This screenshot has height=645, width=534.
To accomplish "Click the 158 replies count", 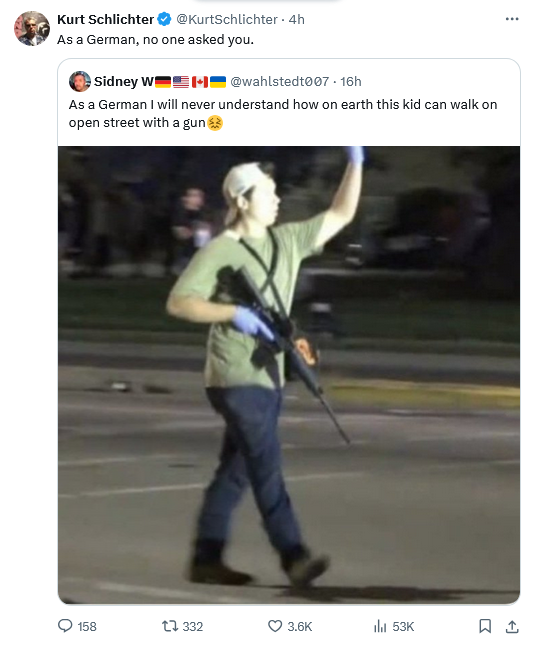I will pyautogui.click(x=87, y=626).
